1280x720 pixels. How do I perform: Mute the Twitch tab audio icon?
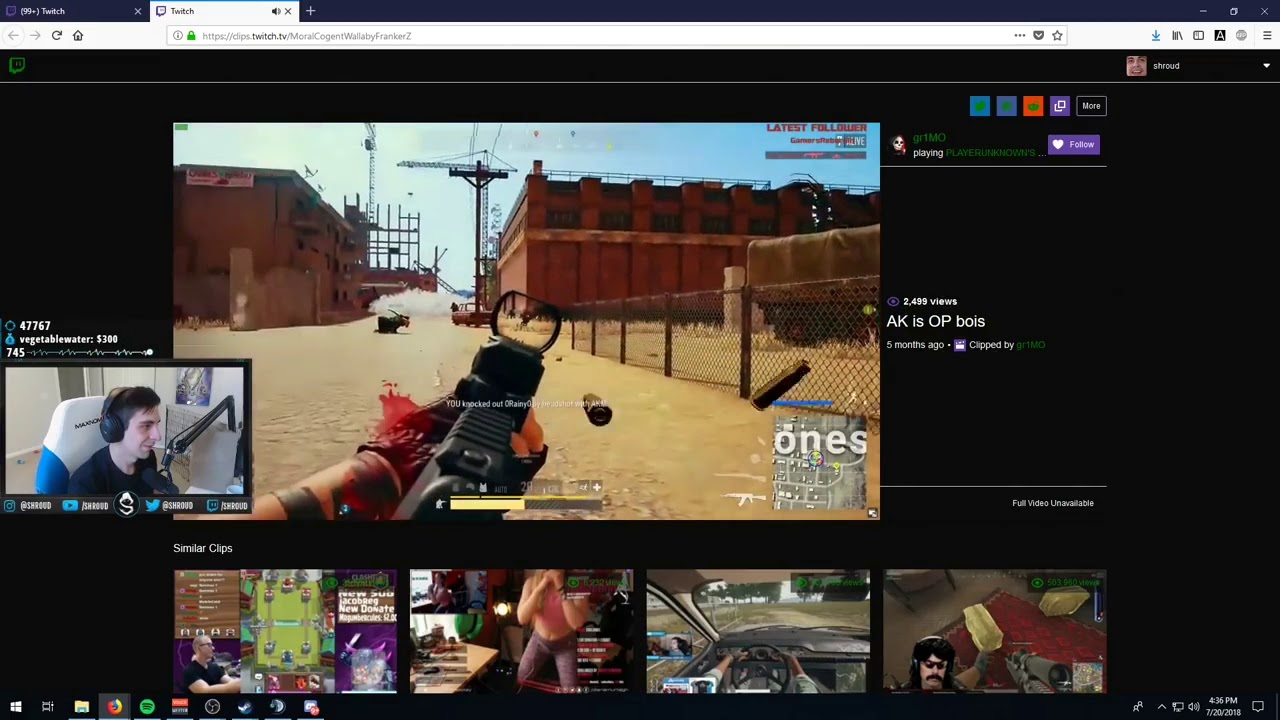click(x=275, y=11)
